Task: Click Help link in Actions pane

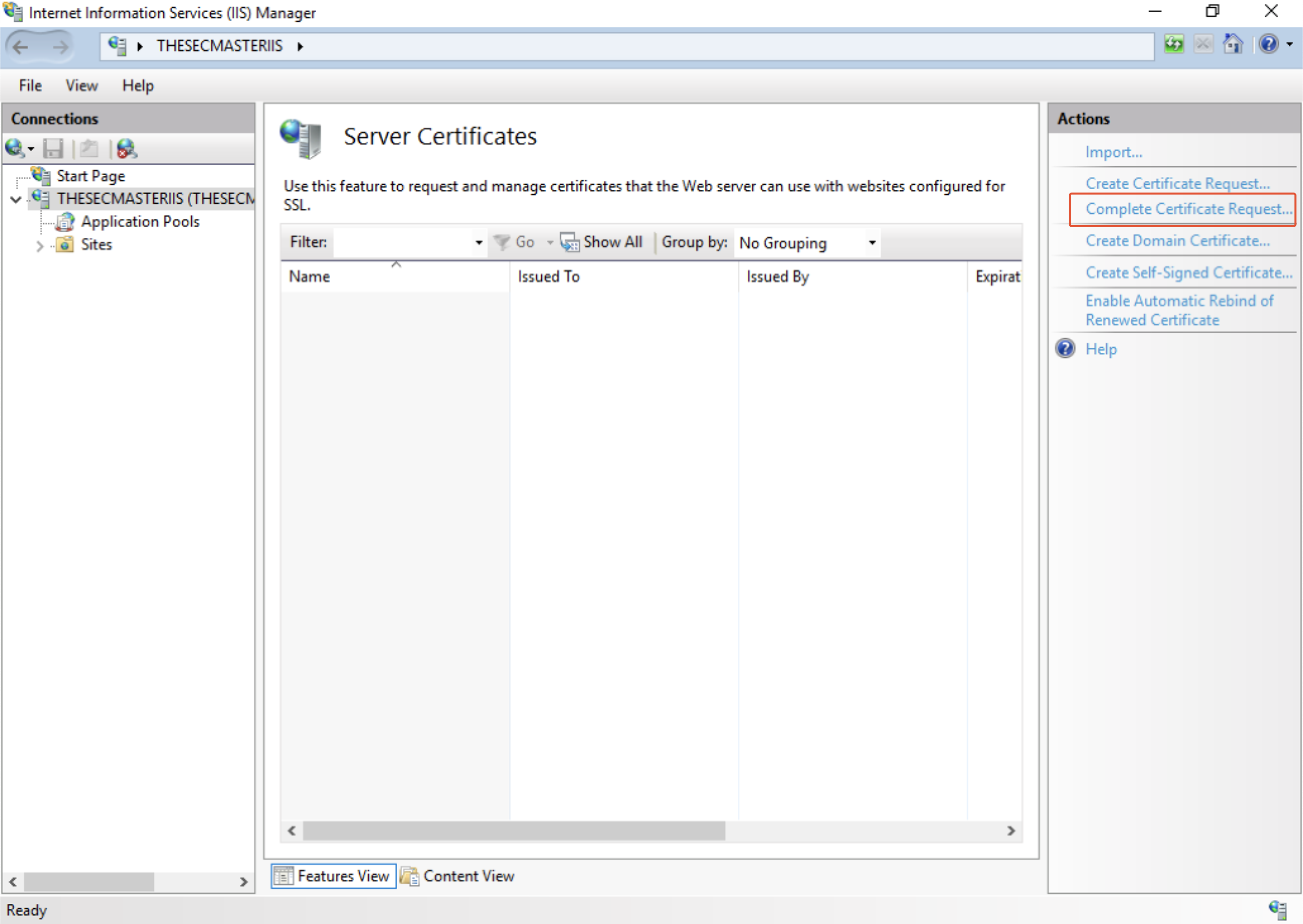Action: [x=1100, y=349]
